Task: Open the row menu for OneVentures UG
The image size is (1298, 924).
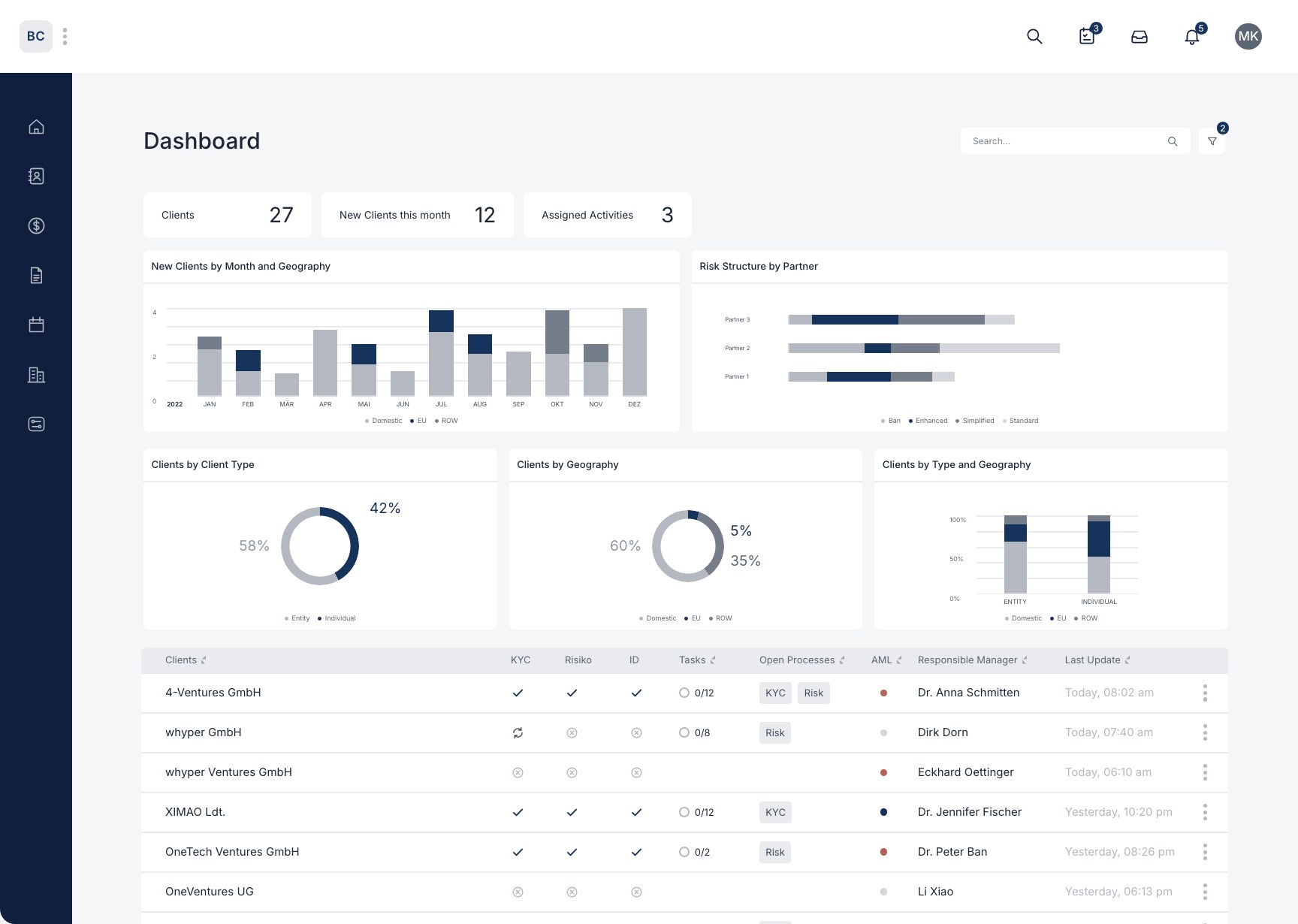Action: [1205, 892]
